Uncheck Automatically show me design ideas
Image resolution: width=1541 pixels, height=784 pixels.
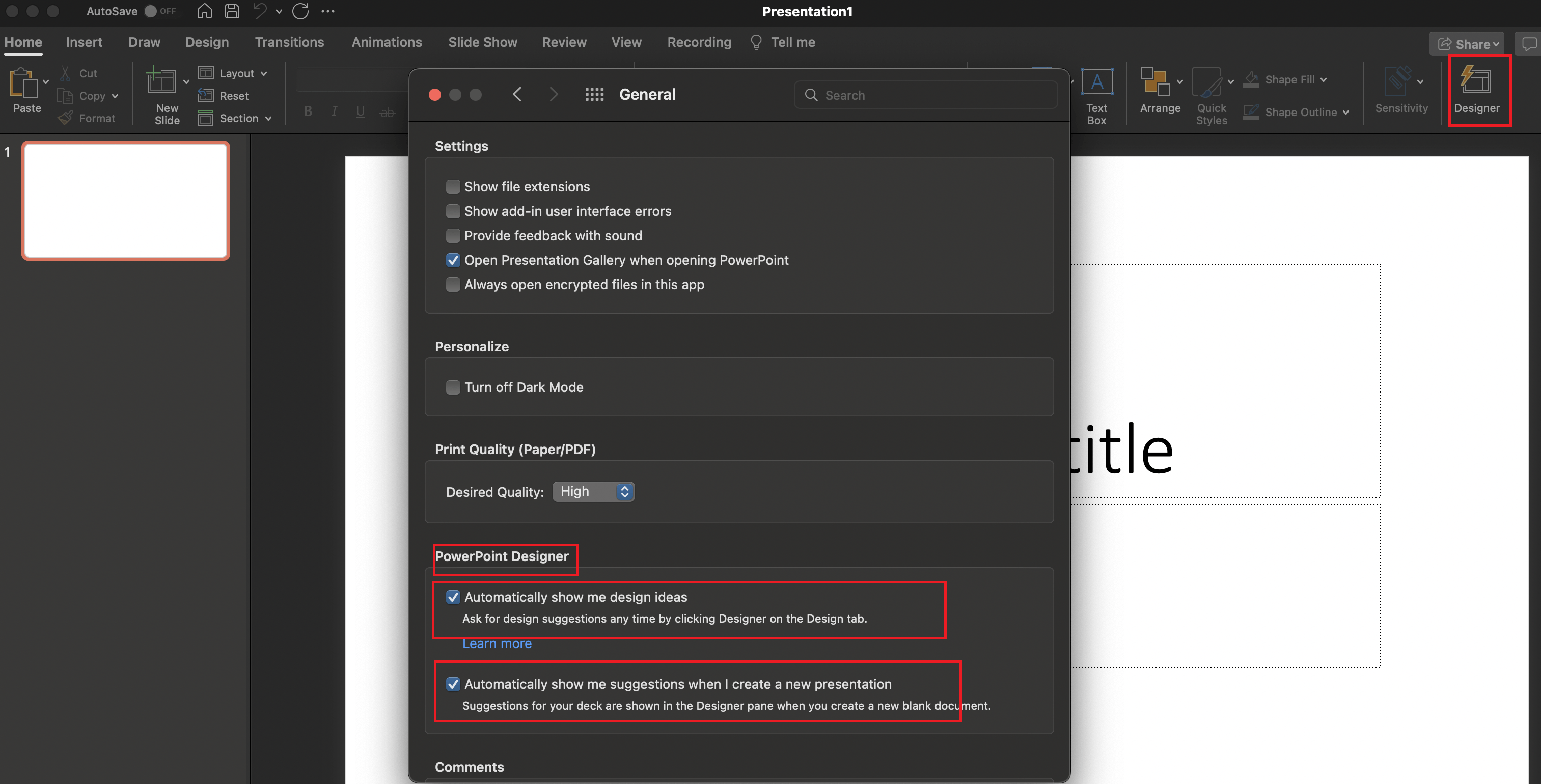click(x=453, y=597)
